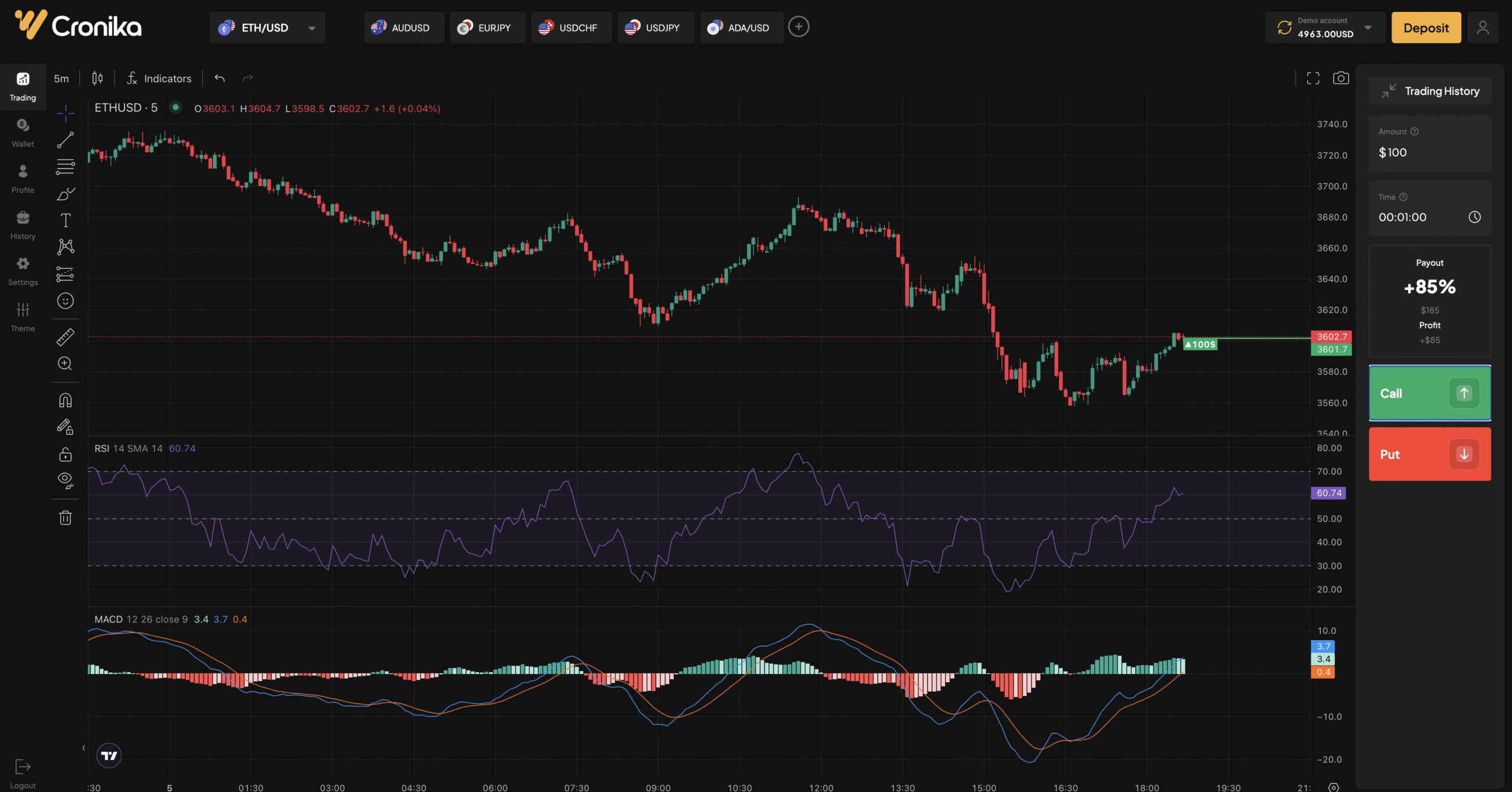Select the text annotation tool
Viewport: 1512px width, 792px height.
[x=66, y=220]
